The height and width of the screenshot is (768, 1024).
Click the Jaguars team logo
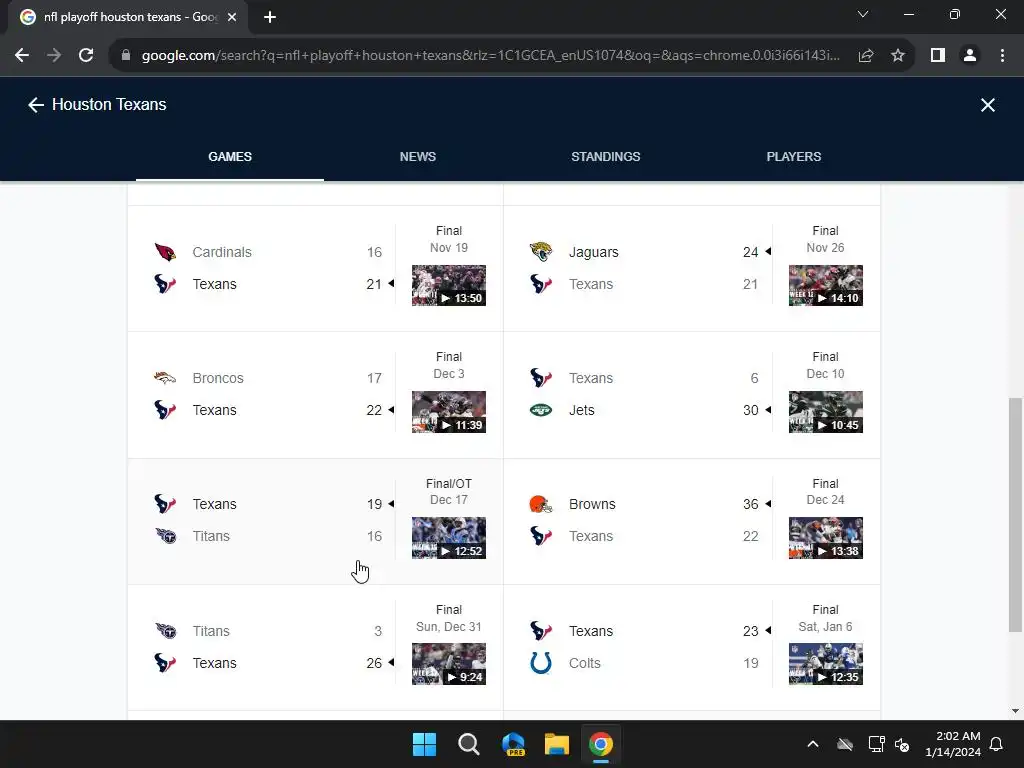541,252
